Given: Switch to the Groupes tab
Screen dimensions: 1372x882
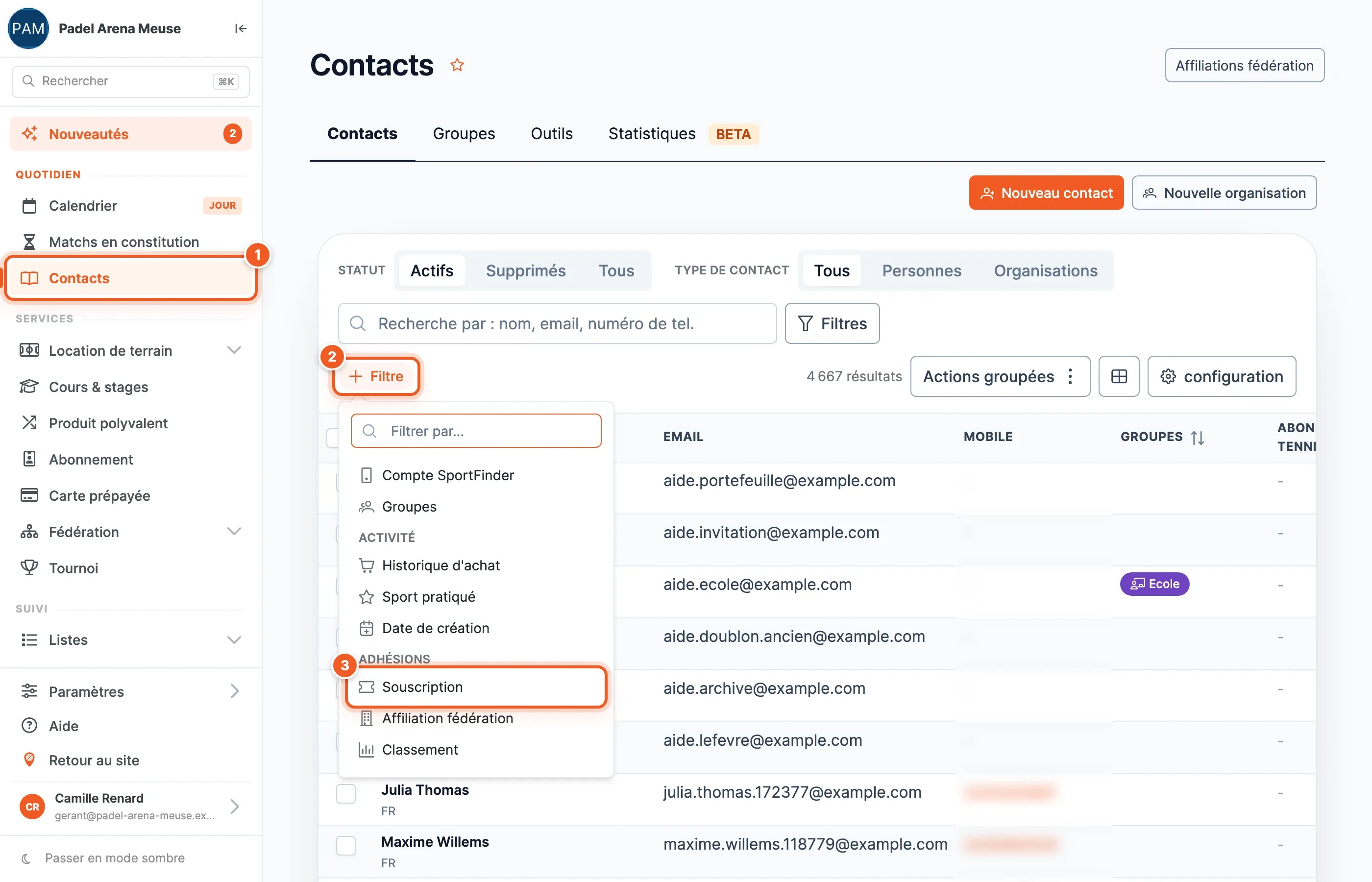Looking at the screenshot, I should point(464,133).
